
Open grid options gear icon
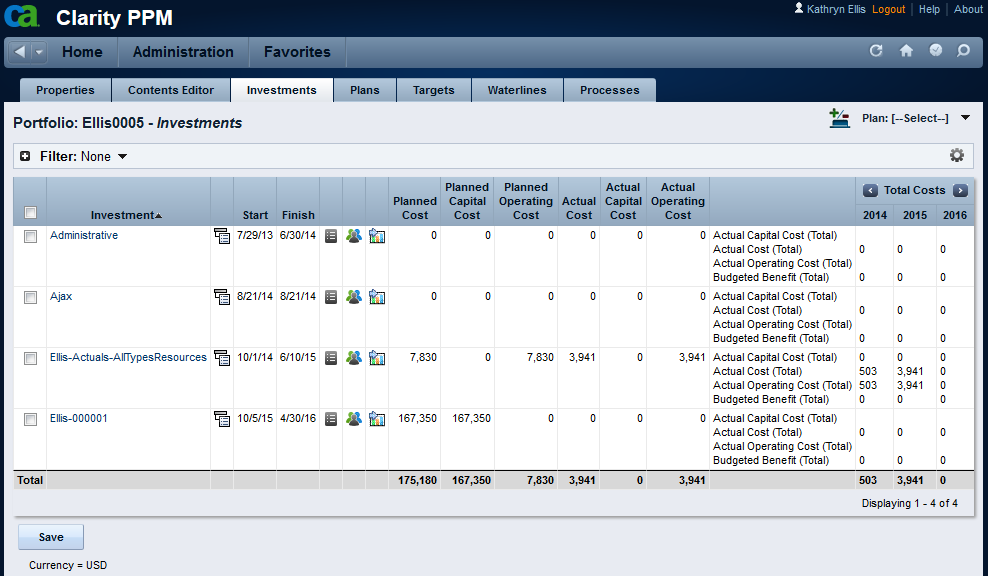(956, 155)
